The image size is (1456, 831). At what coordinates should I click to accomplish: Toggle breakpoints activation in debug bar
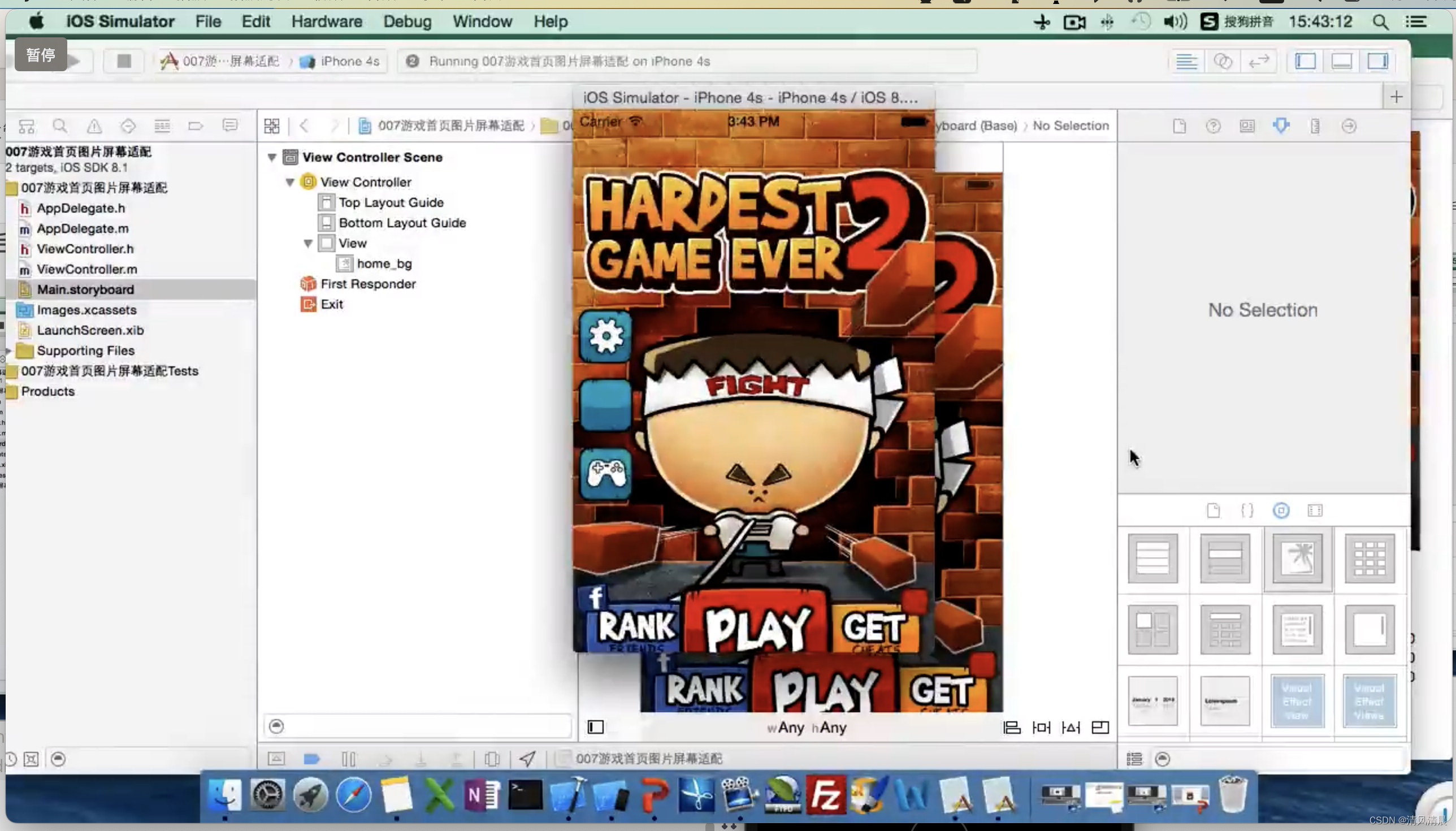click(x=311, y=759)
